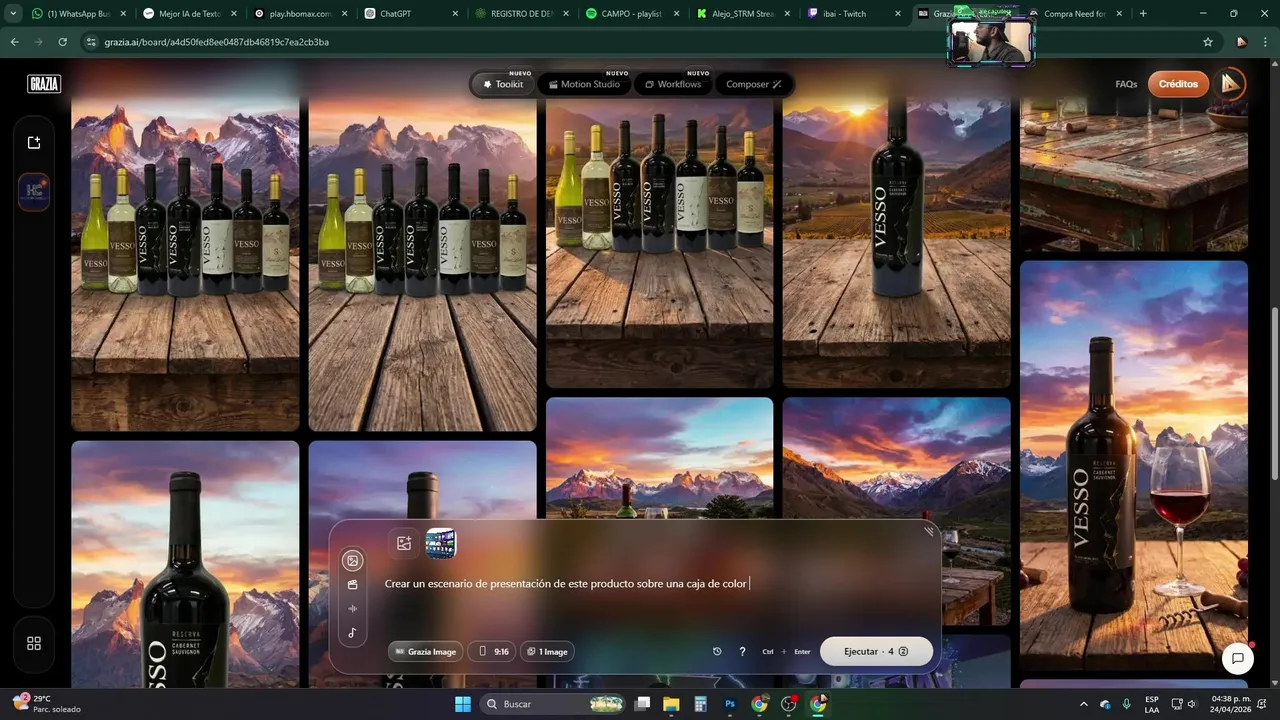The image size is (1280, 720).
Task: Change the 9:16 aspect ratio
Action: [492, 652]
